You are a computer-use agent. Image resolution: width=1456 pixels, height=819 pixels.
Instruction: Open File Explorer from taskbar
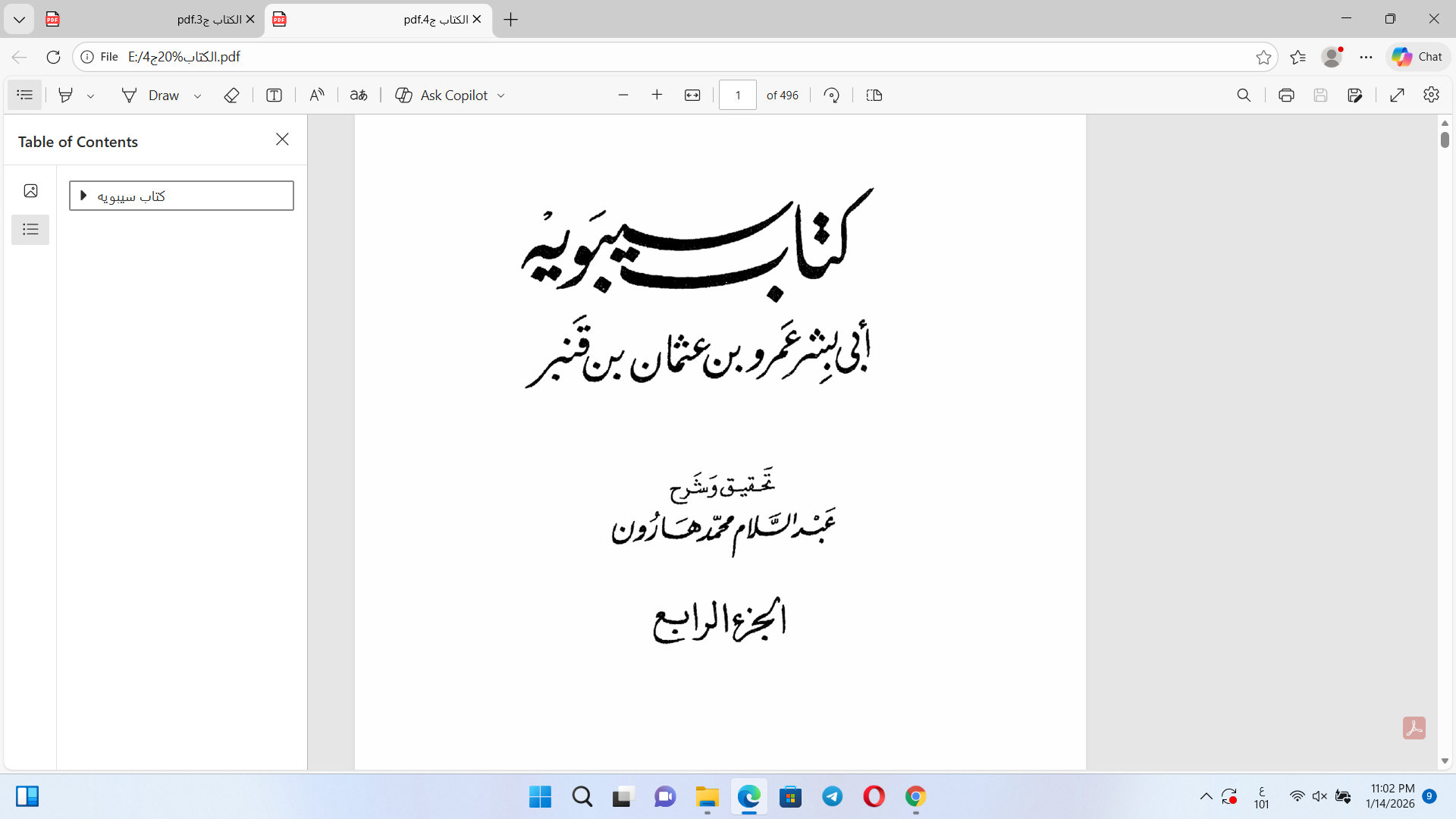tap(708, 797)
